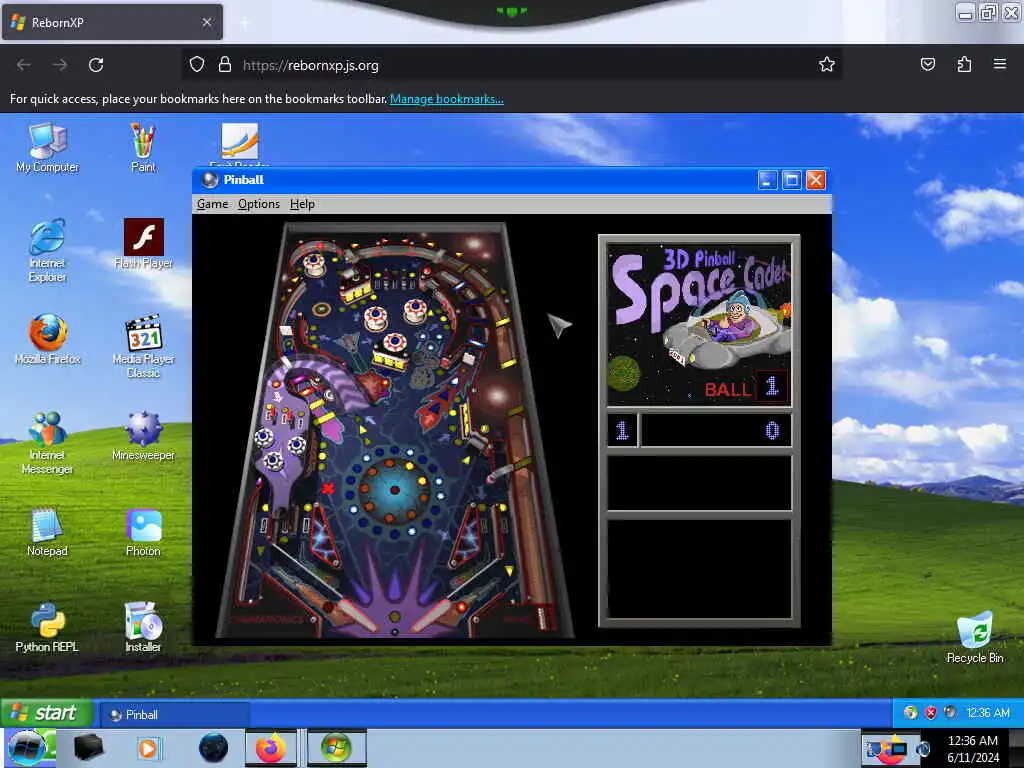The image size is (1024, 768).
Task: Bookmark the page with the star icon
Action: (827, 64)
